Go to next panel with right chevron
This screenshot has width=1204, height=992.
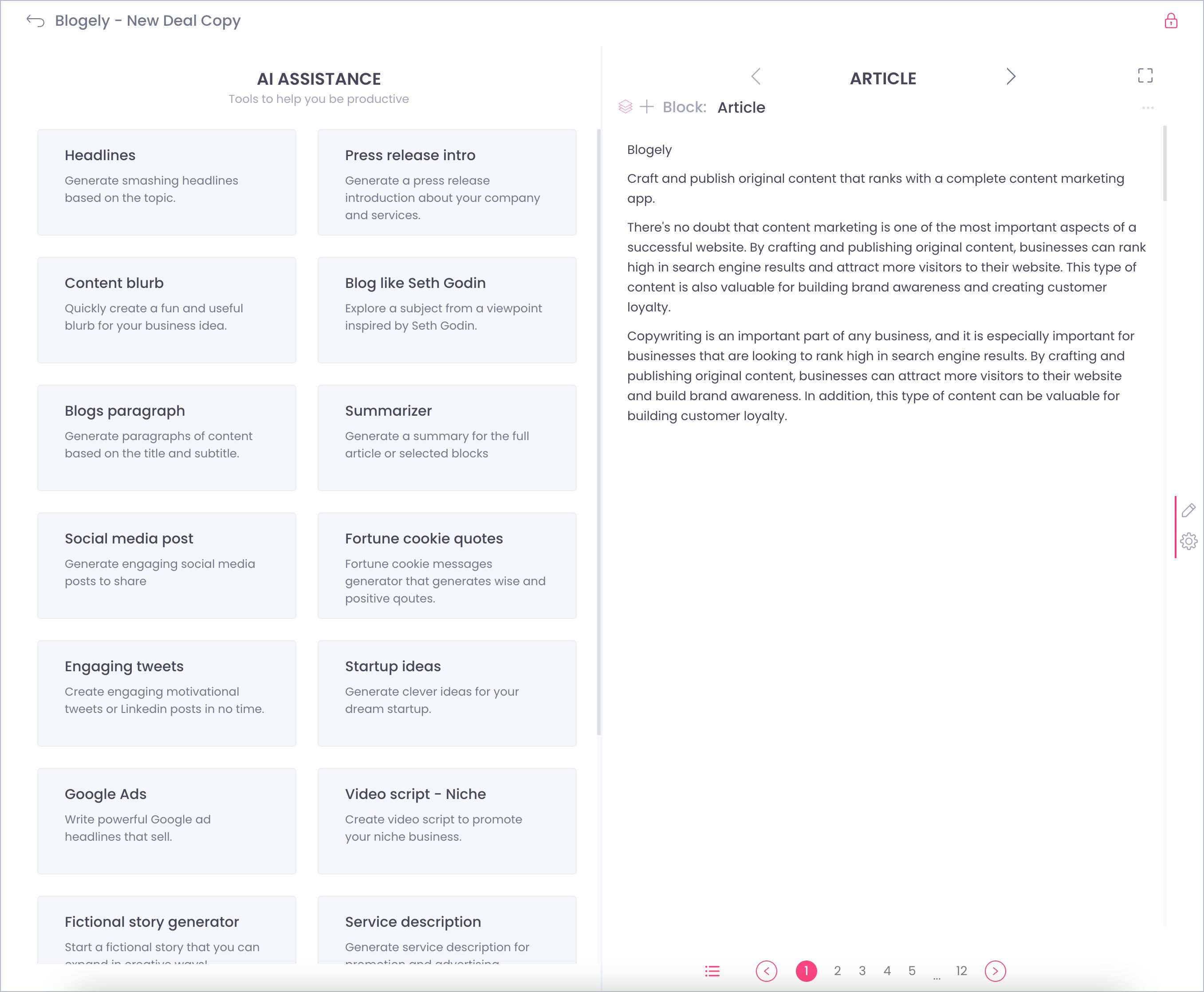click(x=1011, y=77)
